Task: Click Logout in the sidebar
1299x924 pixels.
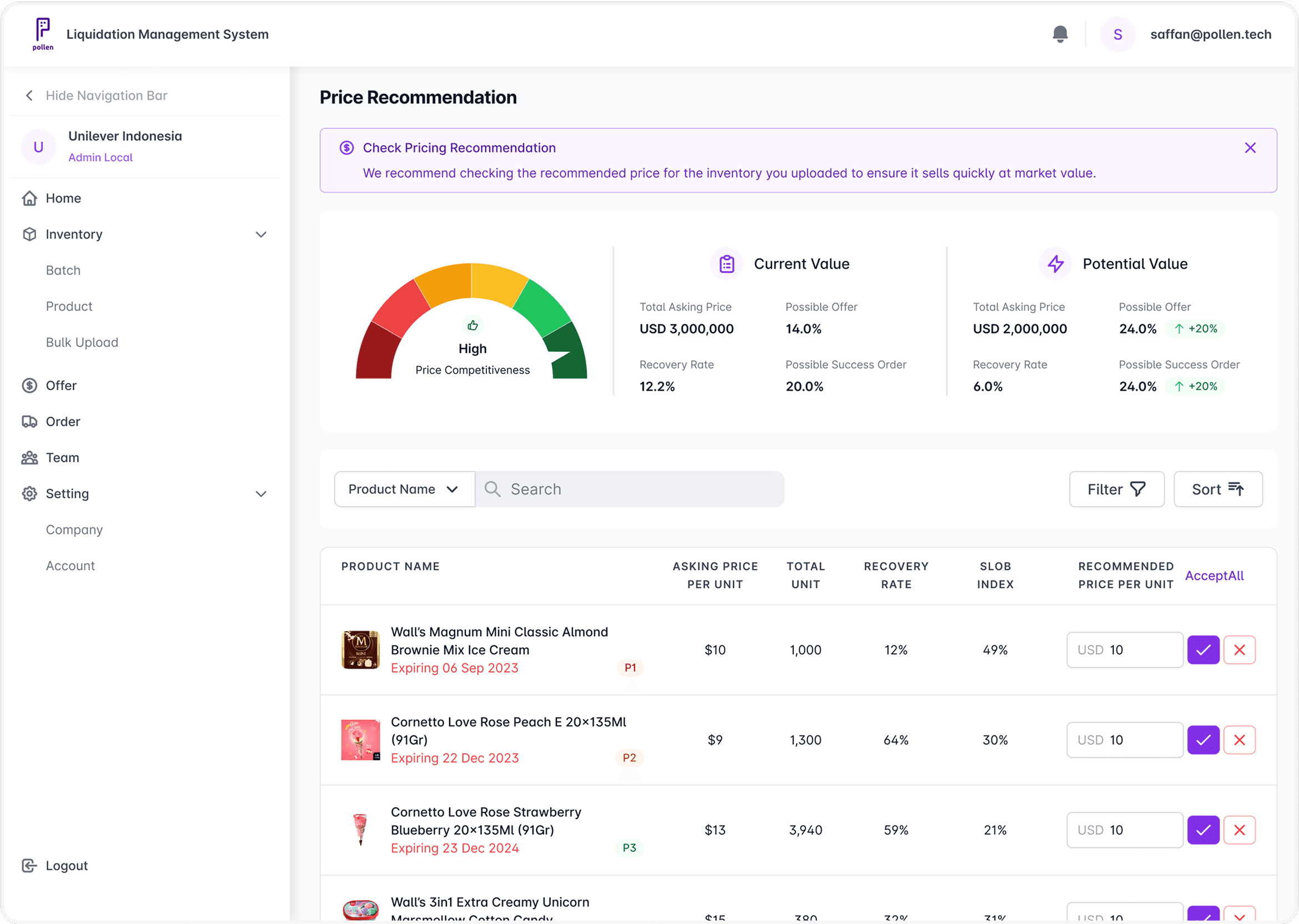Action: coord(67,865)
